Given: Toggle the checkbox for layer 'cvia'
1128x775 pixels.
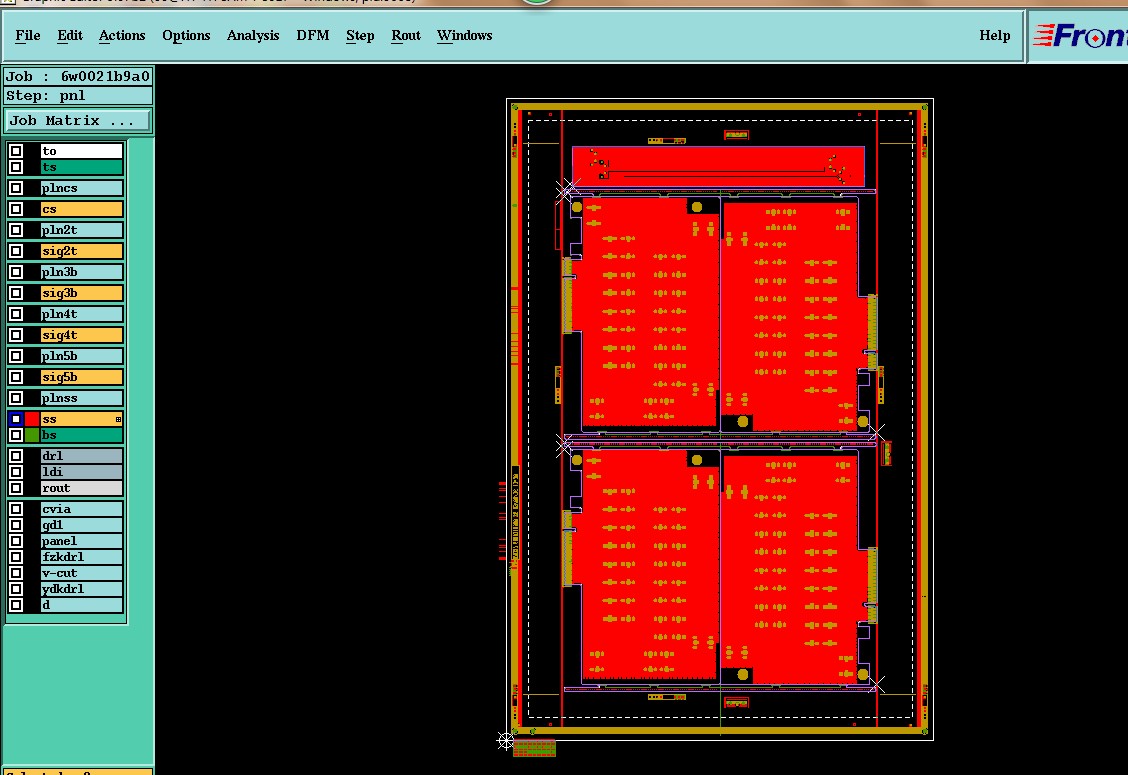Looking at the screenshot, I should click(x=16, y=509).
